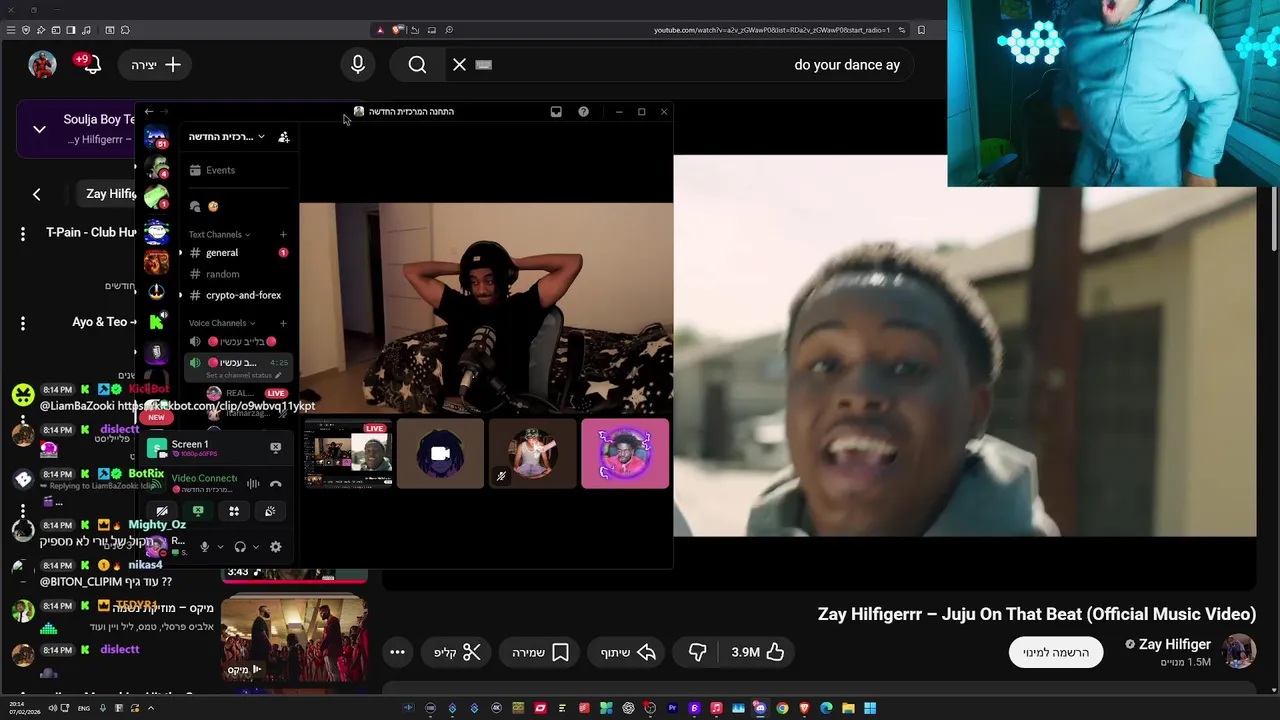Deafen Discord with headphones icon
Screen dimensions: 1280x720
click(240, 547)
